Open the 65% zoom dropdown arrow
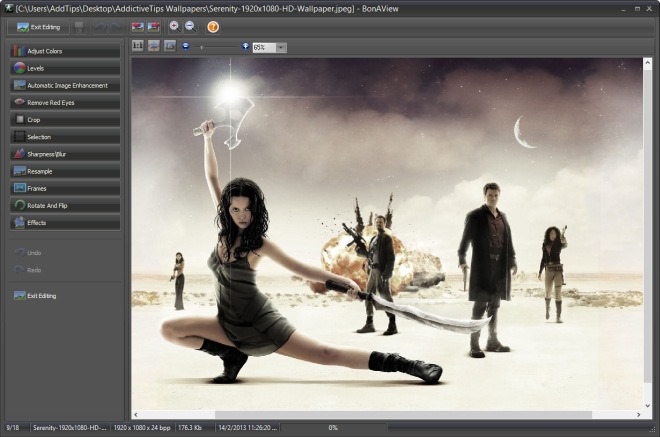 (281, 48)
